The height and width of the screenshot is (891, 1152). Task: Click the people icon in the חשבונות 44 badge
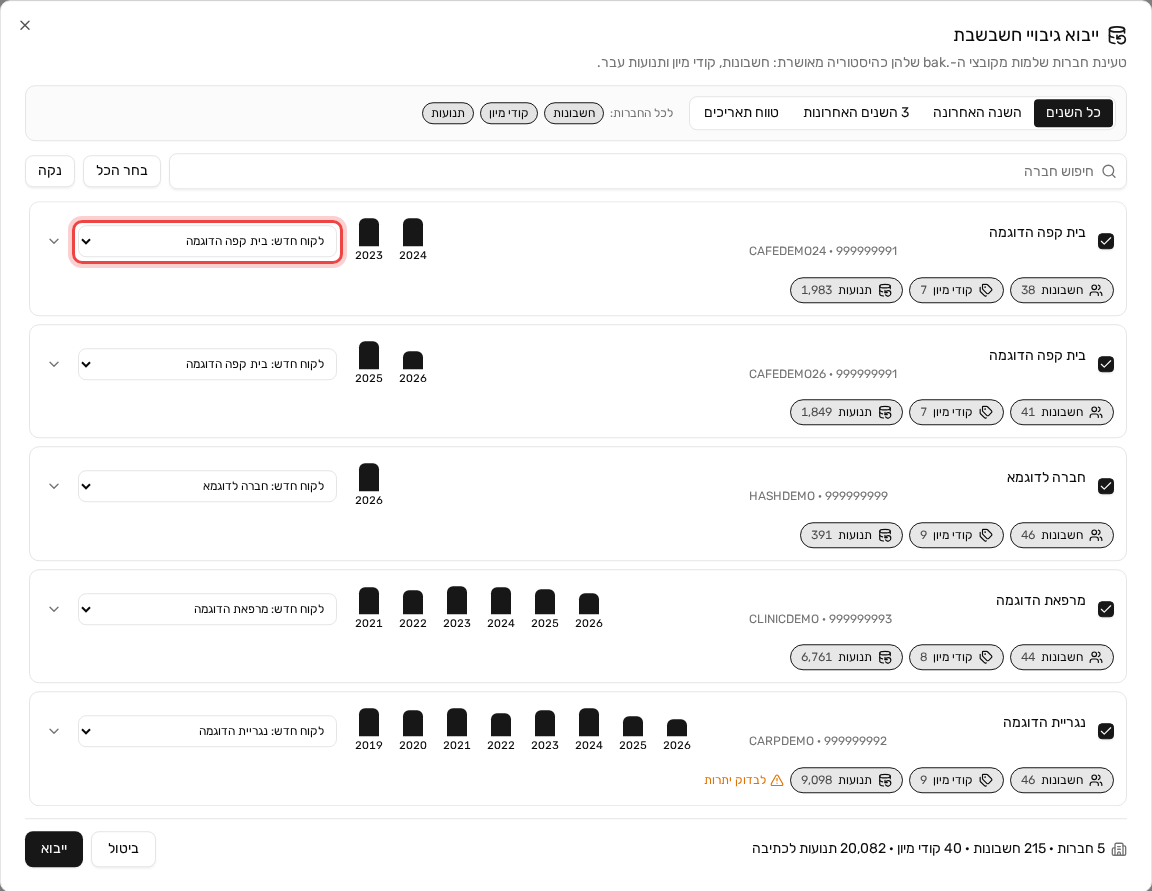[x=1096, y=657]
